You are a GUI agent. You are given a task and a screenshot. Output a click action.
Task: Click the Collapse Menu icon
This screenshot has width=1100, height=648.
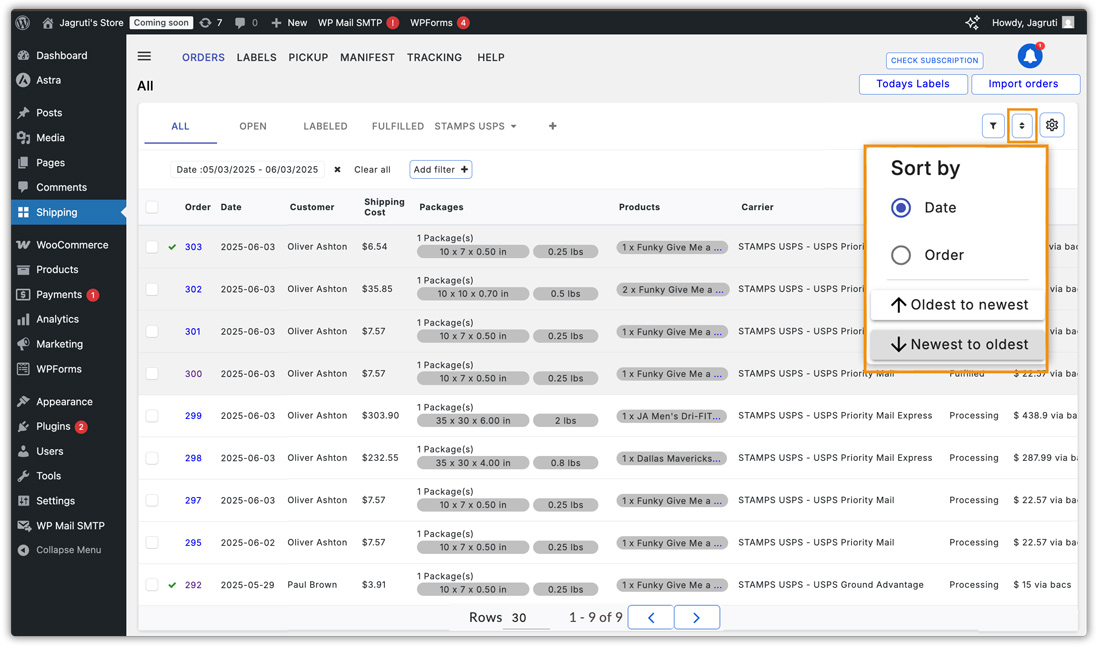[x=23, y=551]
